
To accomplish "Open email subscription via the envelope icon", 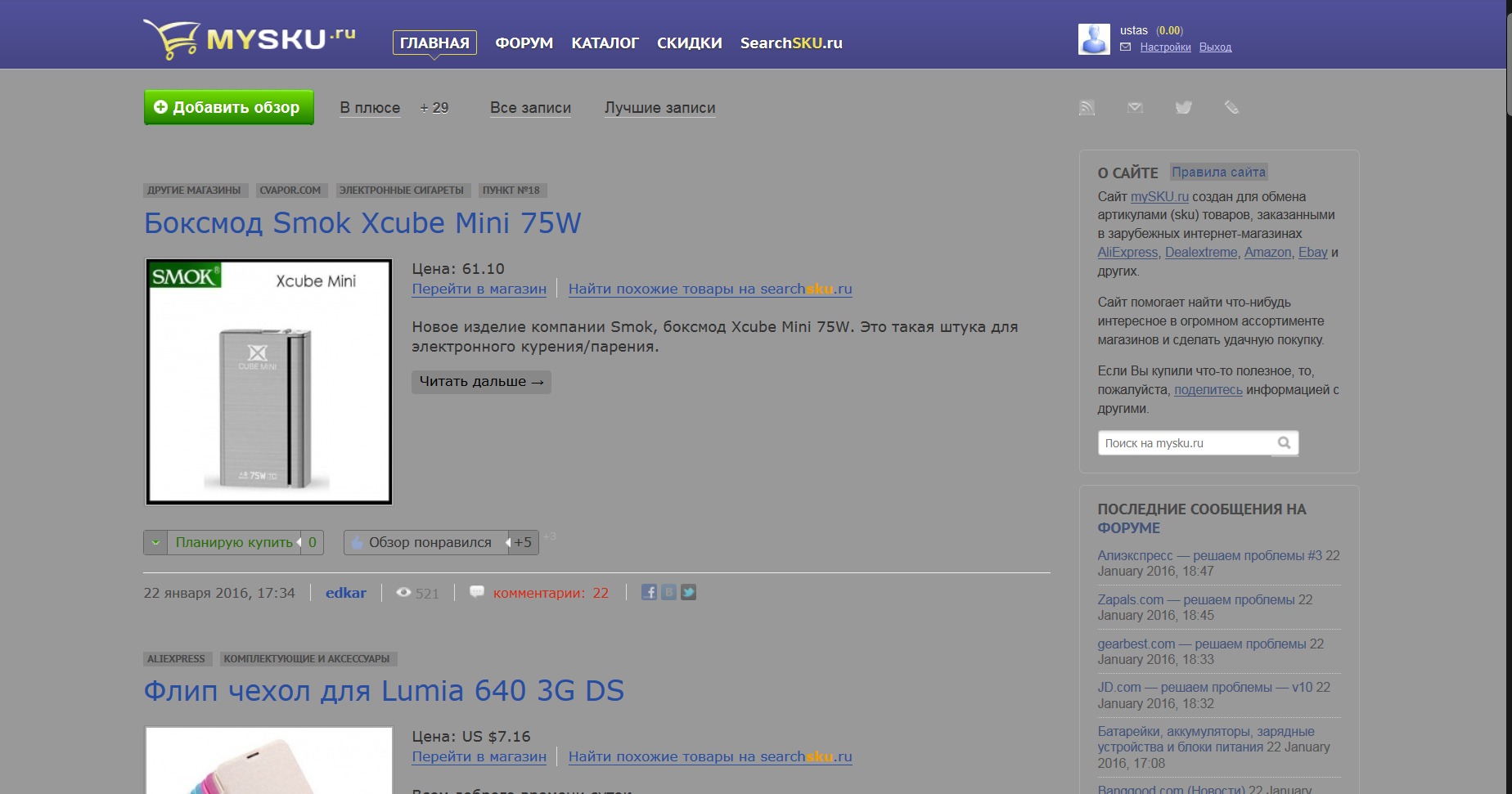I will [x=1135, y=107].
